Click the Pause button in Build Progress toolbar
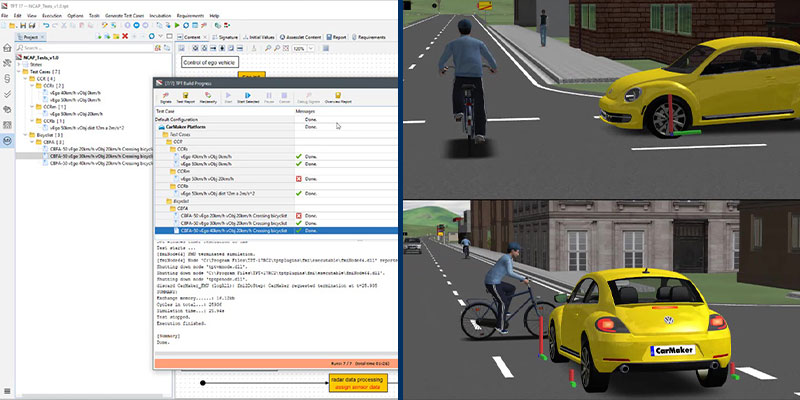The width and height of the screenshot is (800, 400). tap(269, 98)
